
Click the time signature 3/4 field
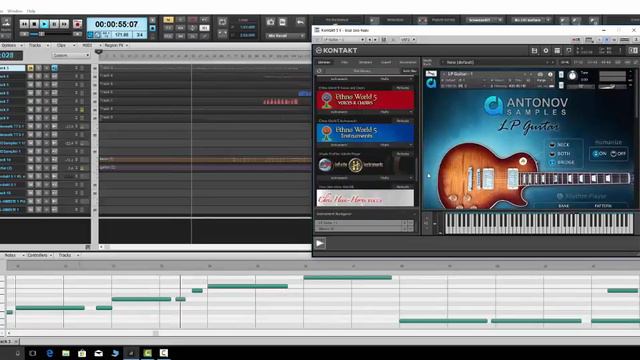click(140, 35)
